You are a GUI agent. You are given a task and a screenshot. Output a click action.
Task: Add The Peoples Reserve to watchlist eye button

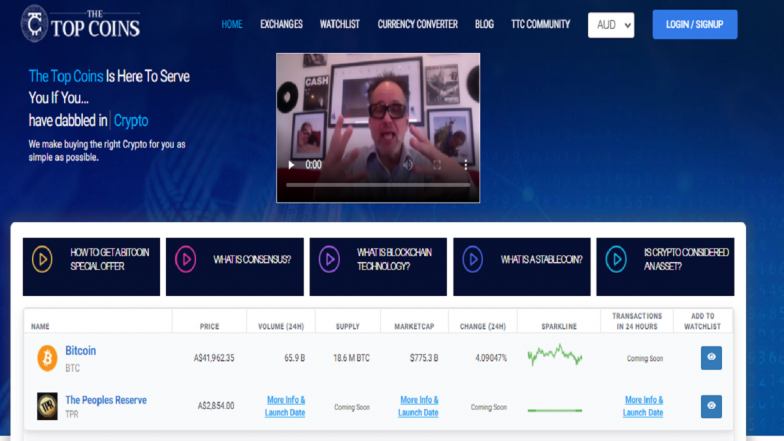point(711,406)
